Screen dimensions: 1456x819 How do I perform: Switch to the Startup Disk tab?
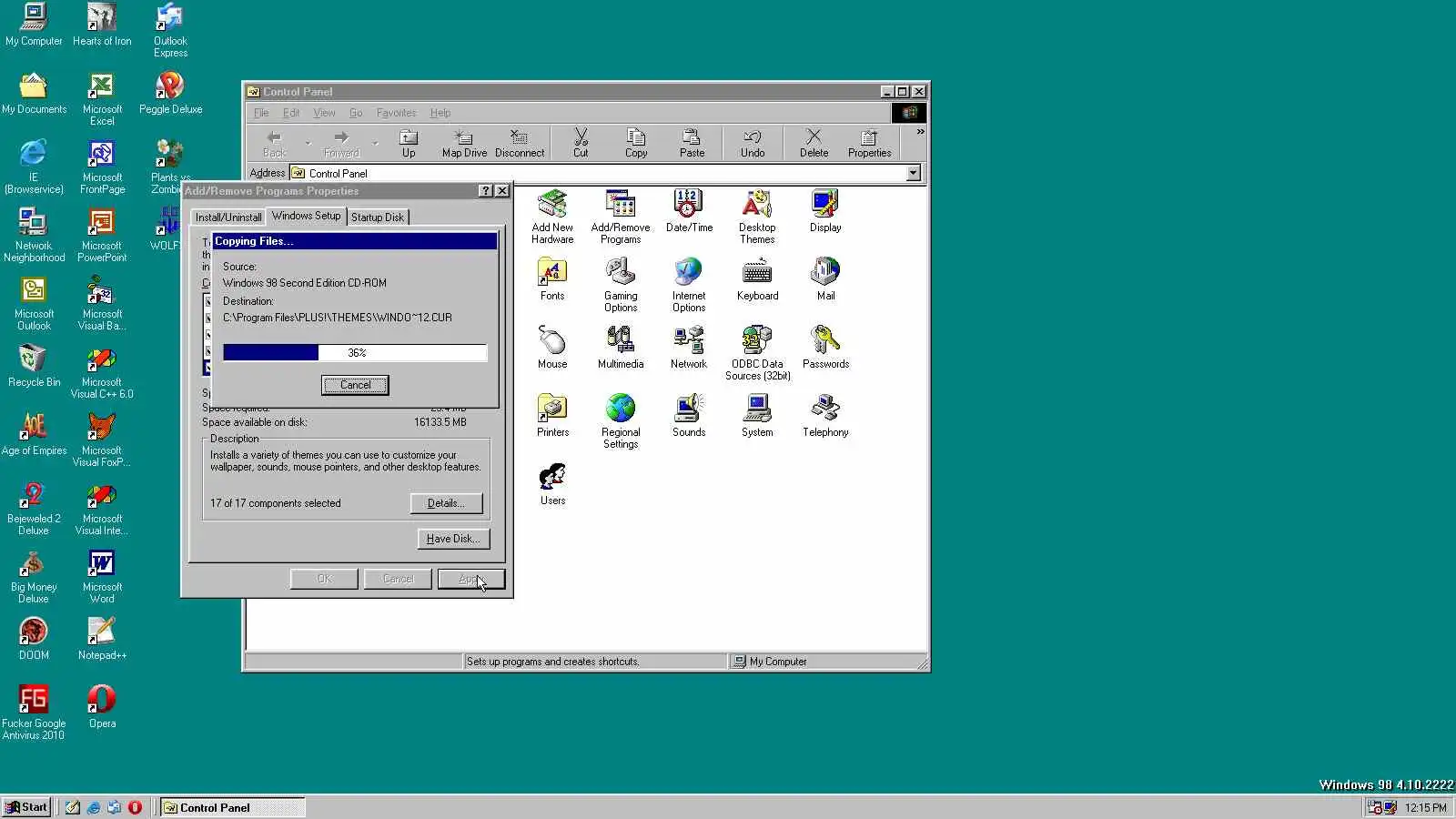point(378,217)
